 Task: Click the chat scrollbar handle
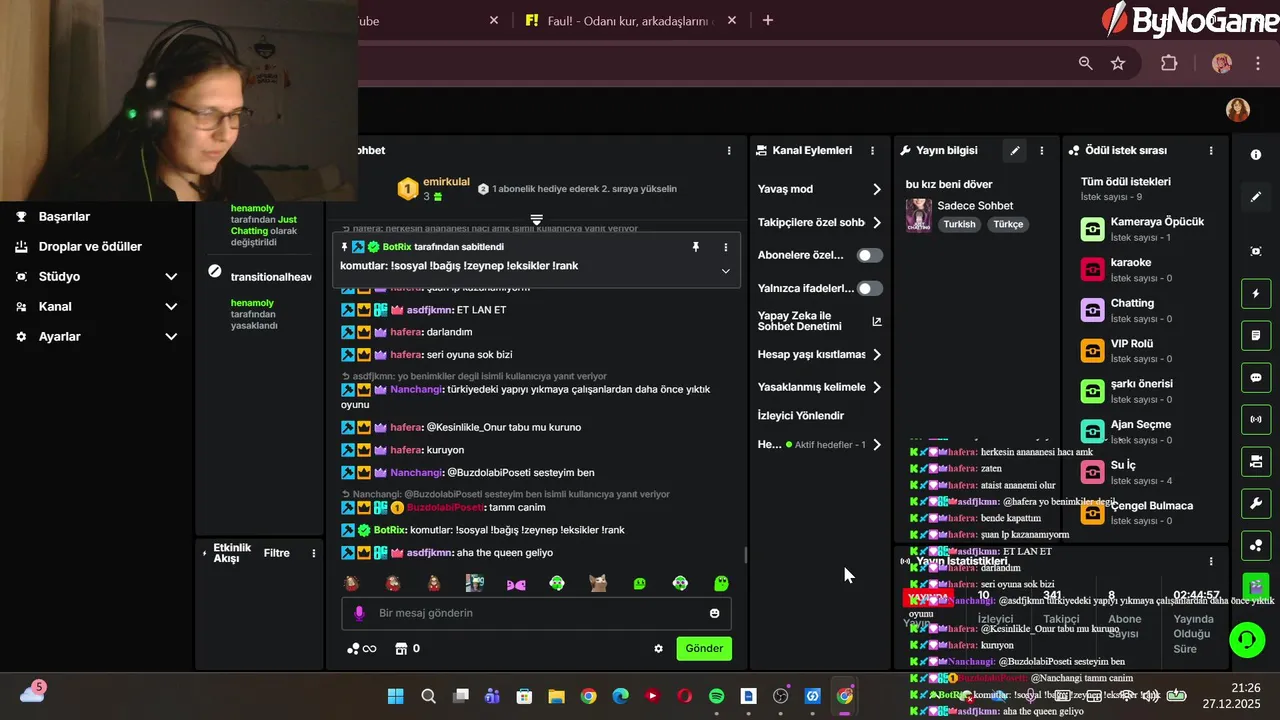tap(745, 555)
